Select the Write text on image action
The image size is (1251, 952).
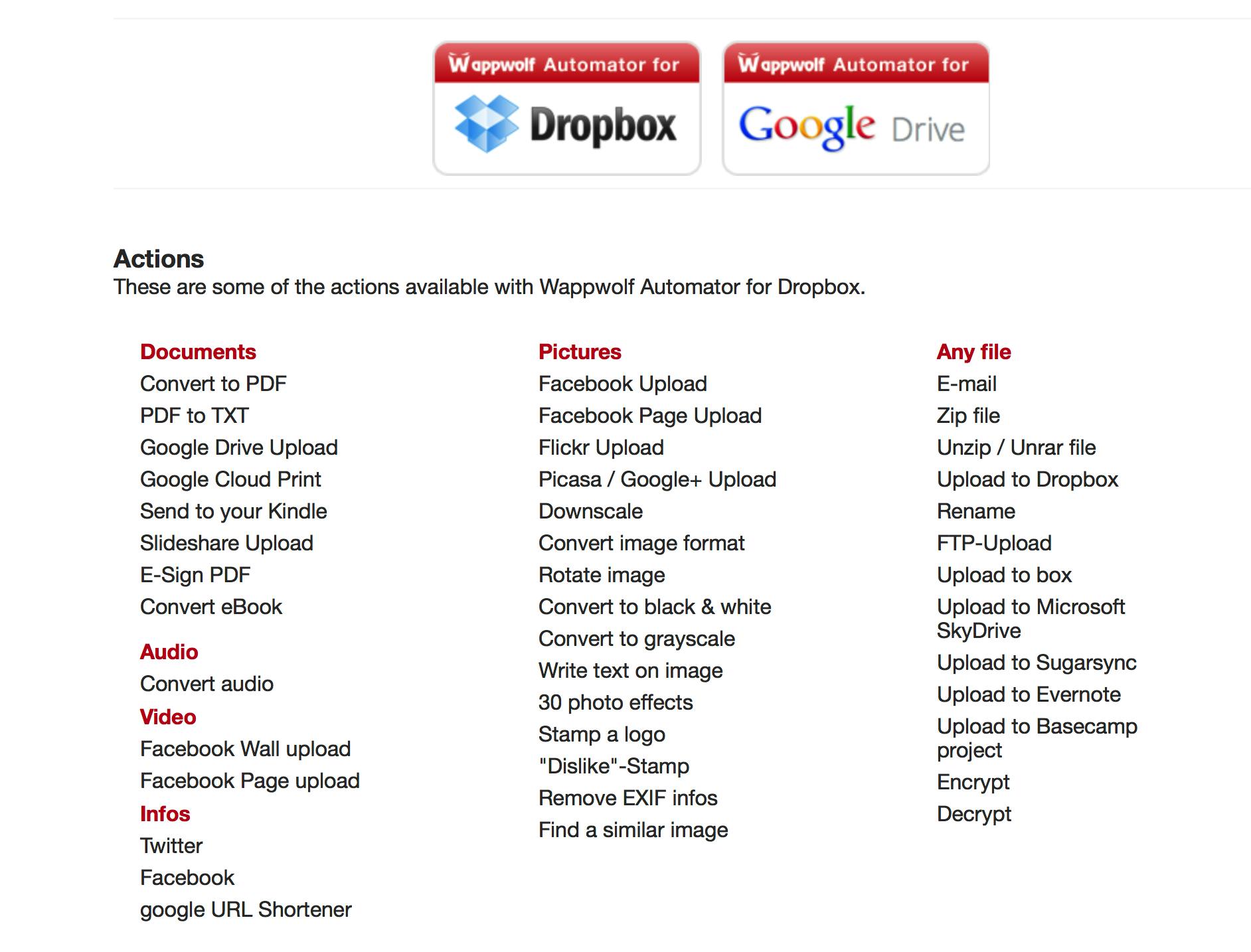[x=630, y=671]
